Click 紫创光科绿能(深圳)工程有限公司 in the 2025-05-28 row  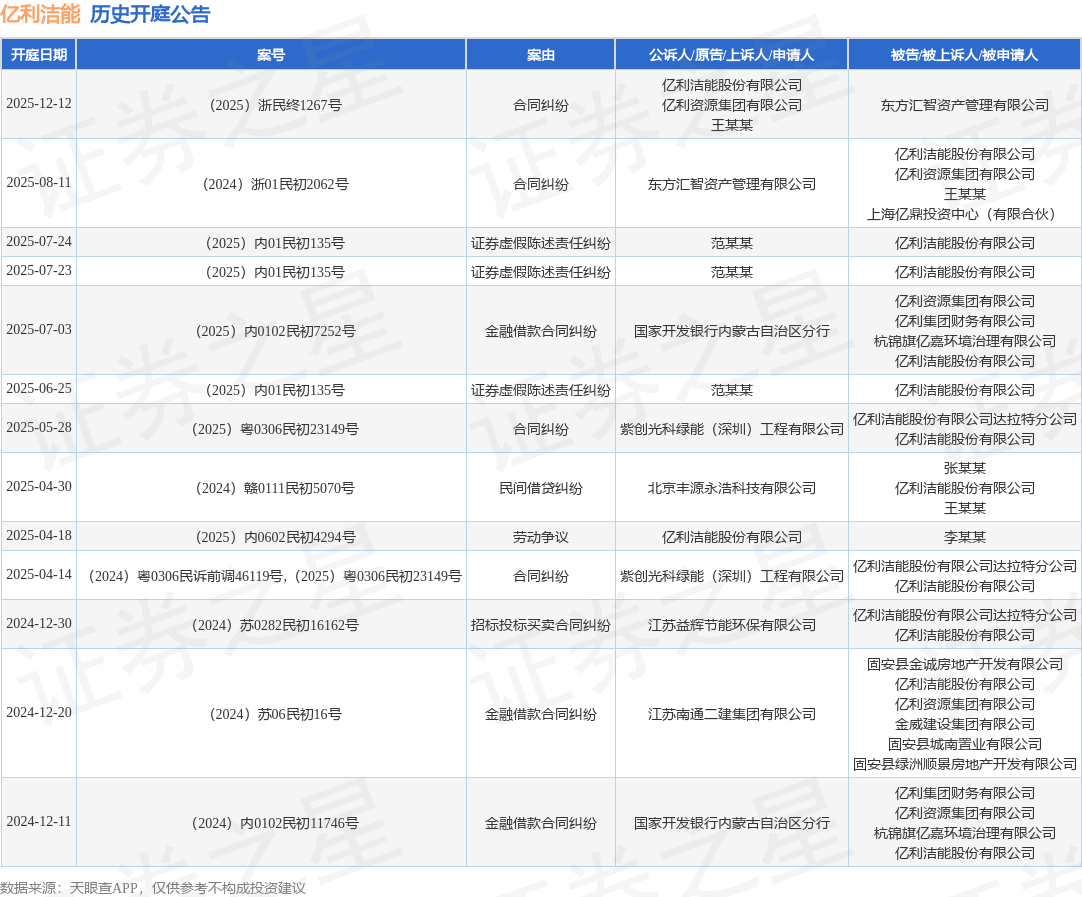click(x=731, y=429)
